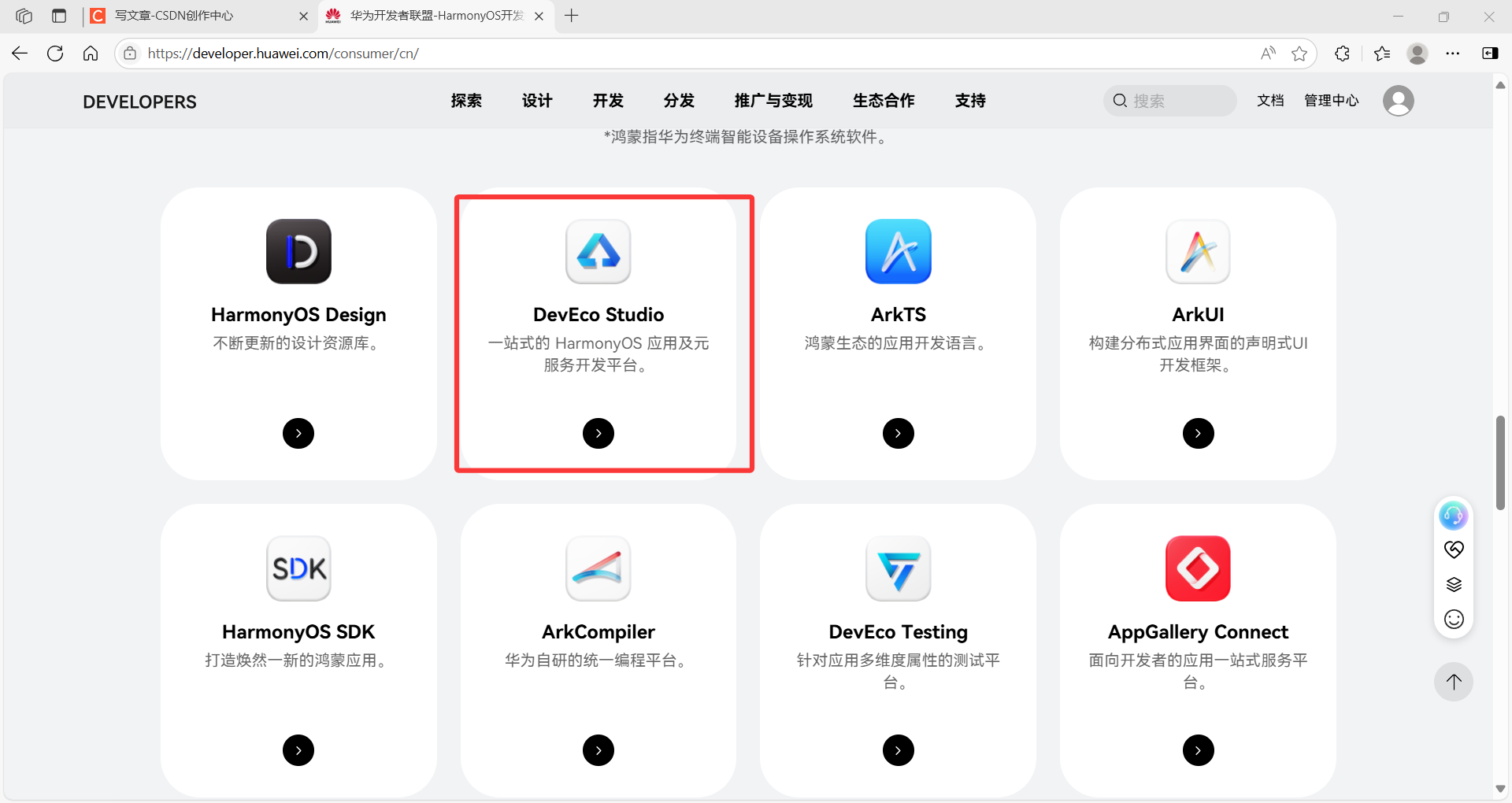1512x803 pixels.
Task: Refresh the page
Action: [x=55, y=54]
